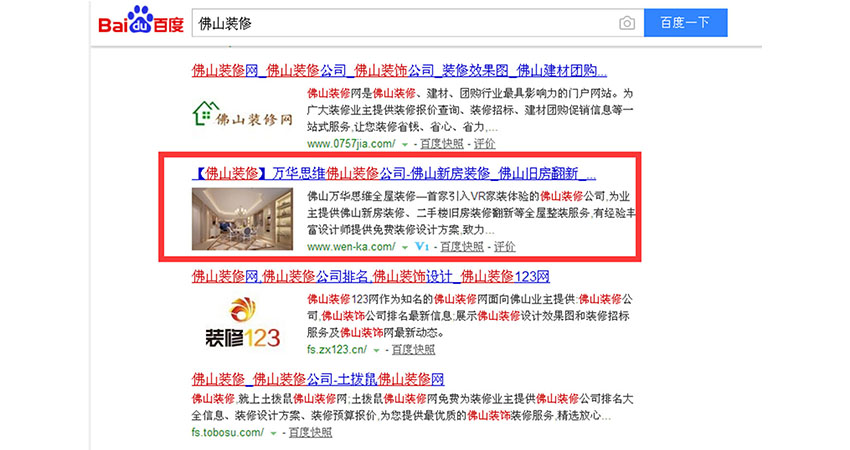
Task: Open camera image search icon
Action: [x=627, y=23]
